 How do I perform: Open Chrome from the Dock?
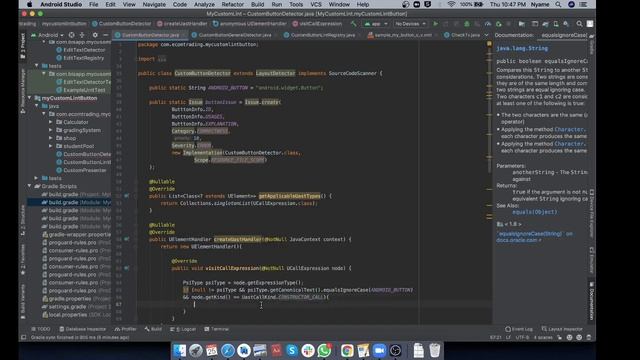click(x=347, y=350)
